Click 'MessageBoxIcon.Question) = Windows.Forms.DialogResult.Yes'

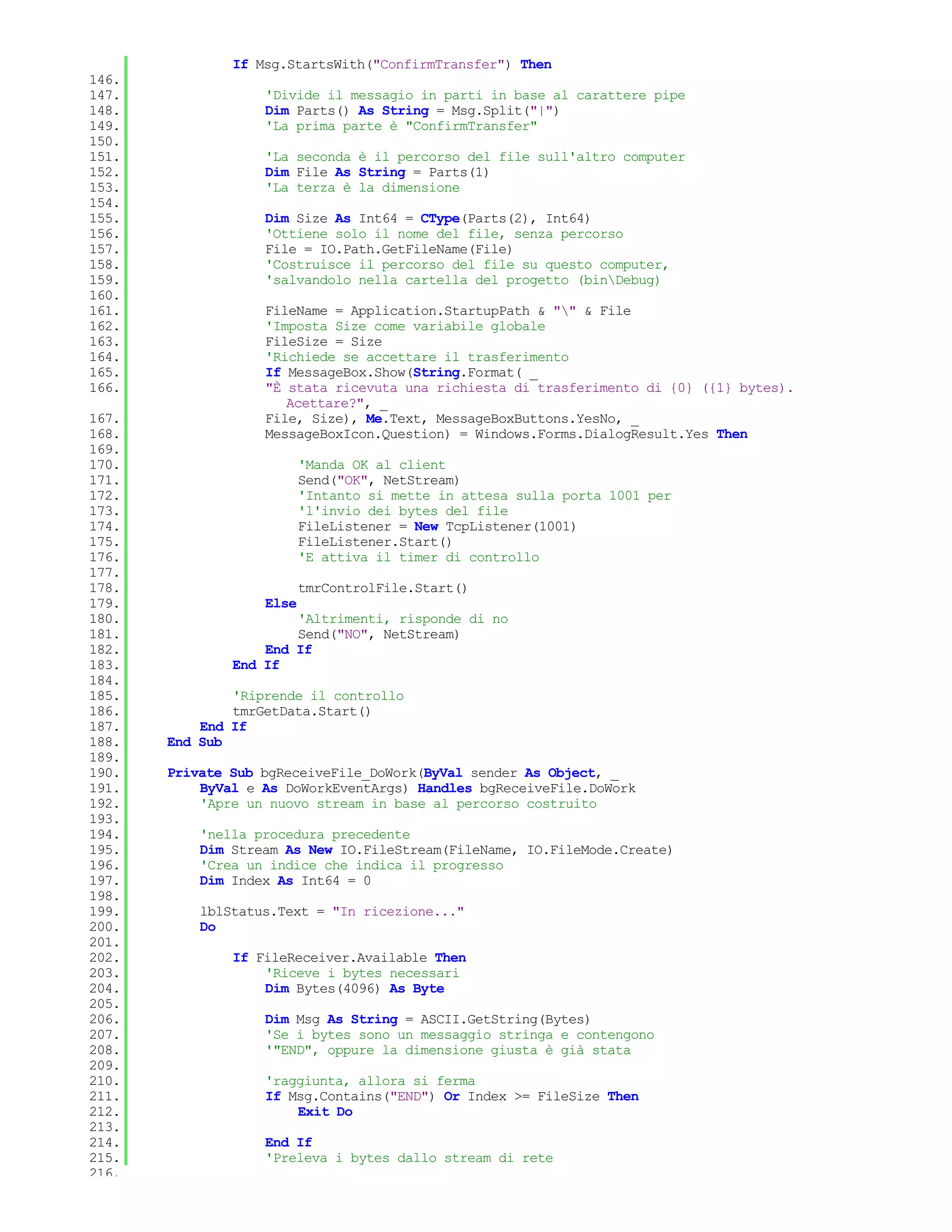tap(487, 434)
